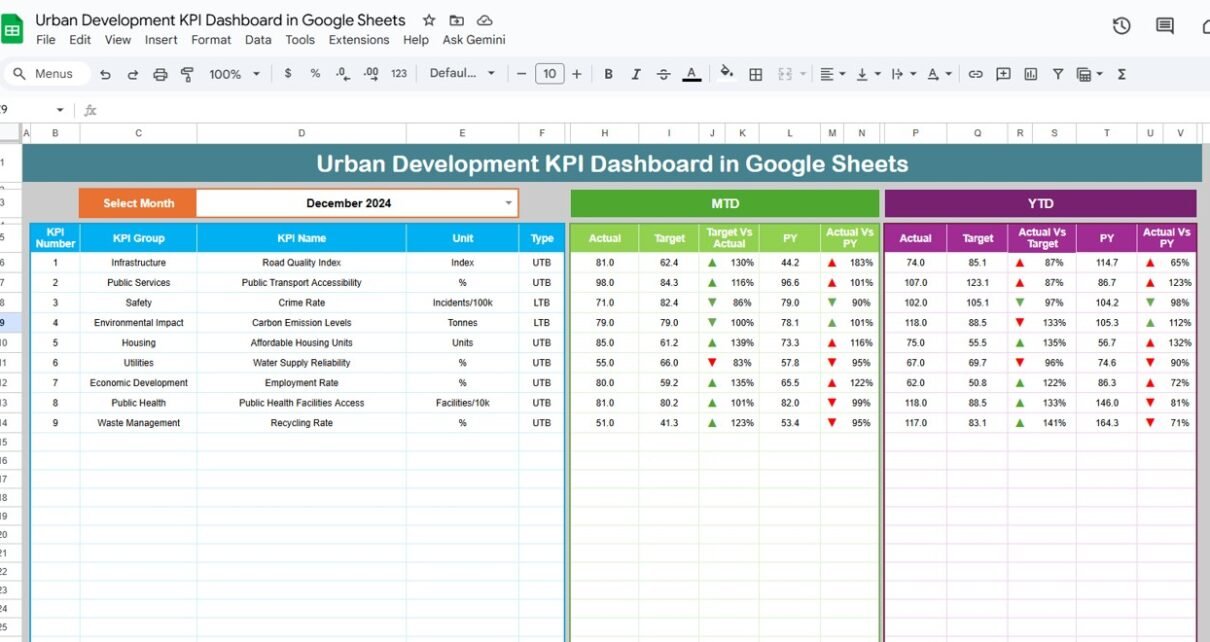The height and width of the screenshot is (642, 1210).
Task: Click the insert chart icon
Action: pyautogui.click(x=1030, y=74)
